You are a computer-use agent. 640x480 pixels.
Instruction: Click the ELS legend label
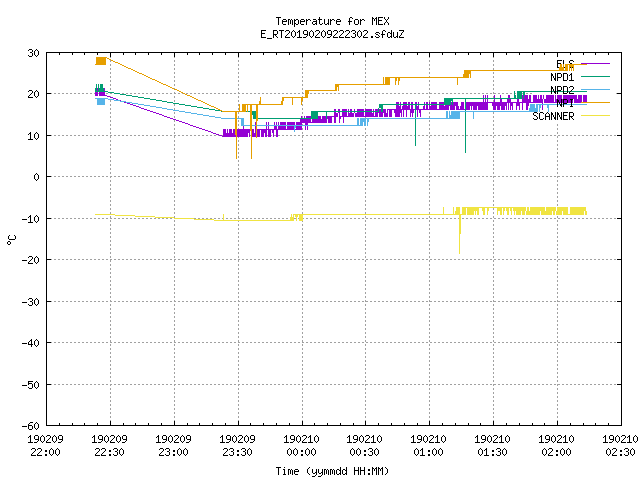coord(565,64)
